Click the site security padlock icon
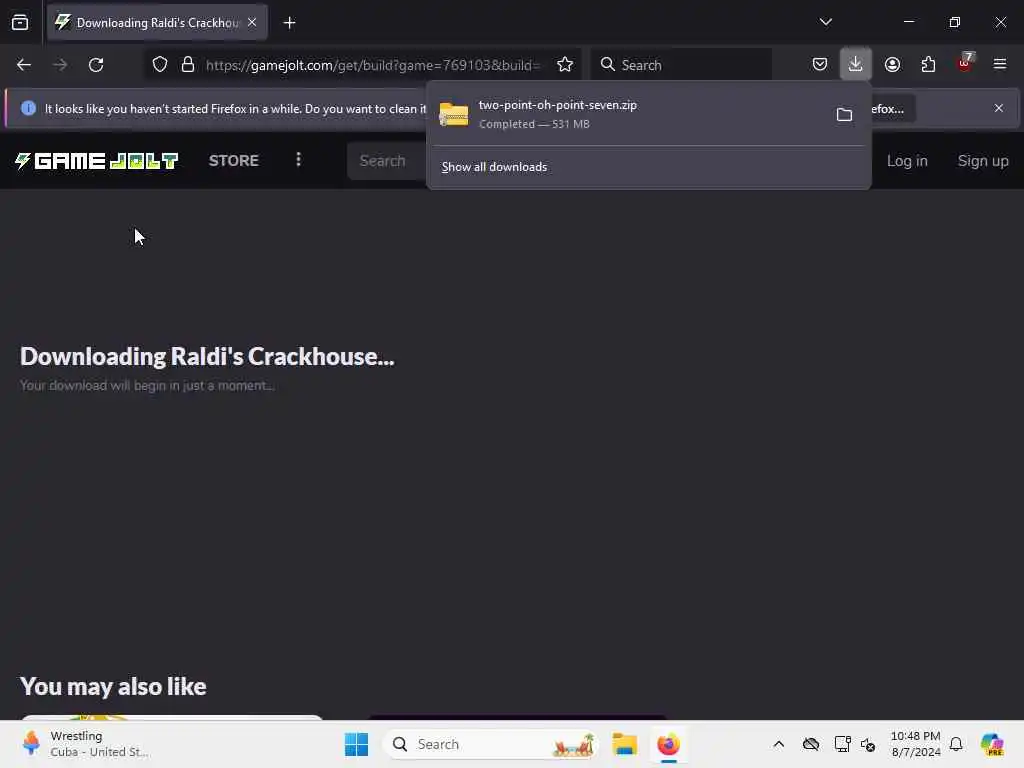Screen dimensions: 1024x768 coord(188,65)
